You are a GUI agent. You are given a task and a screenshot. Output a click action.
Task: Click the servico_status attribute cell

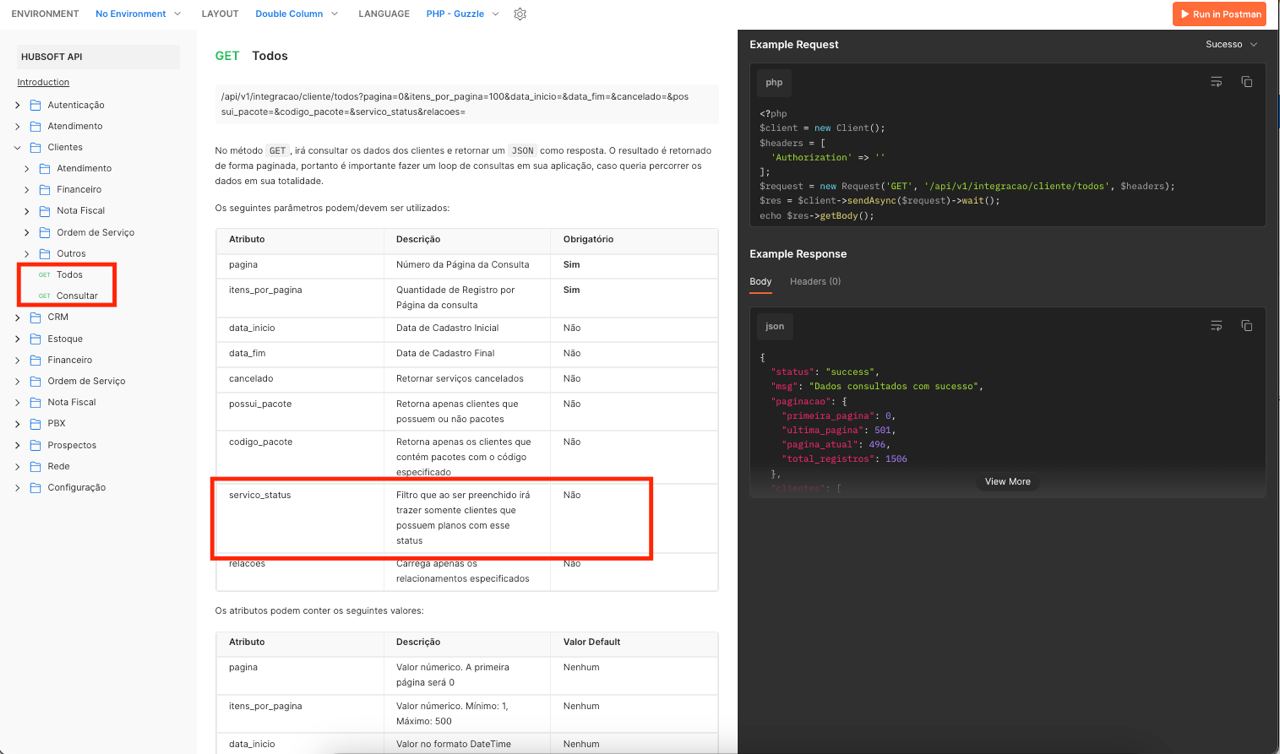[299, 518]
